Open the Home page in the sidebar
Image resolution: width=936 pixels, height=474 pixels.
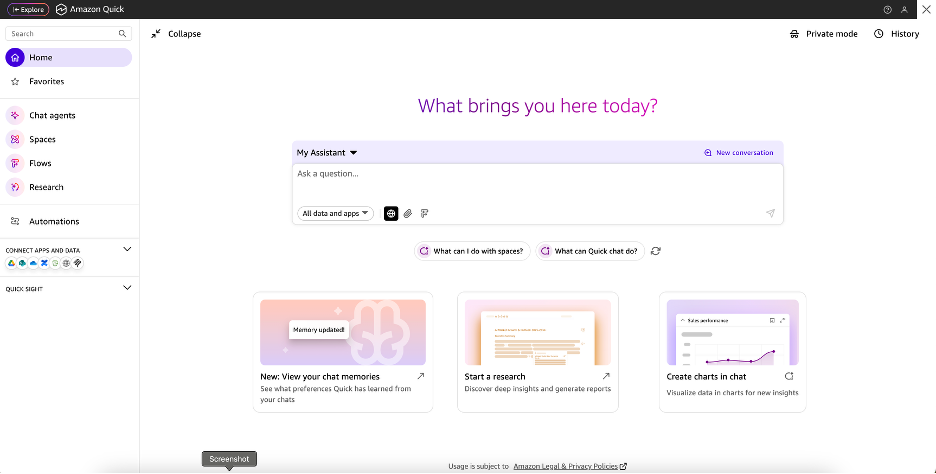pyautogui.click(x=69, y=57)
